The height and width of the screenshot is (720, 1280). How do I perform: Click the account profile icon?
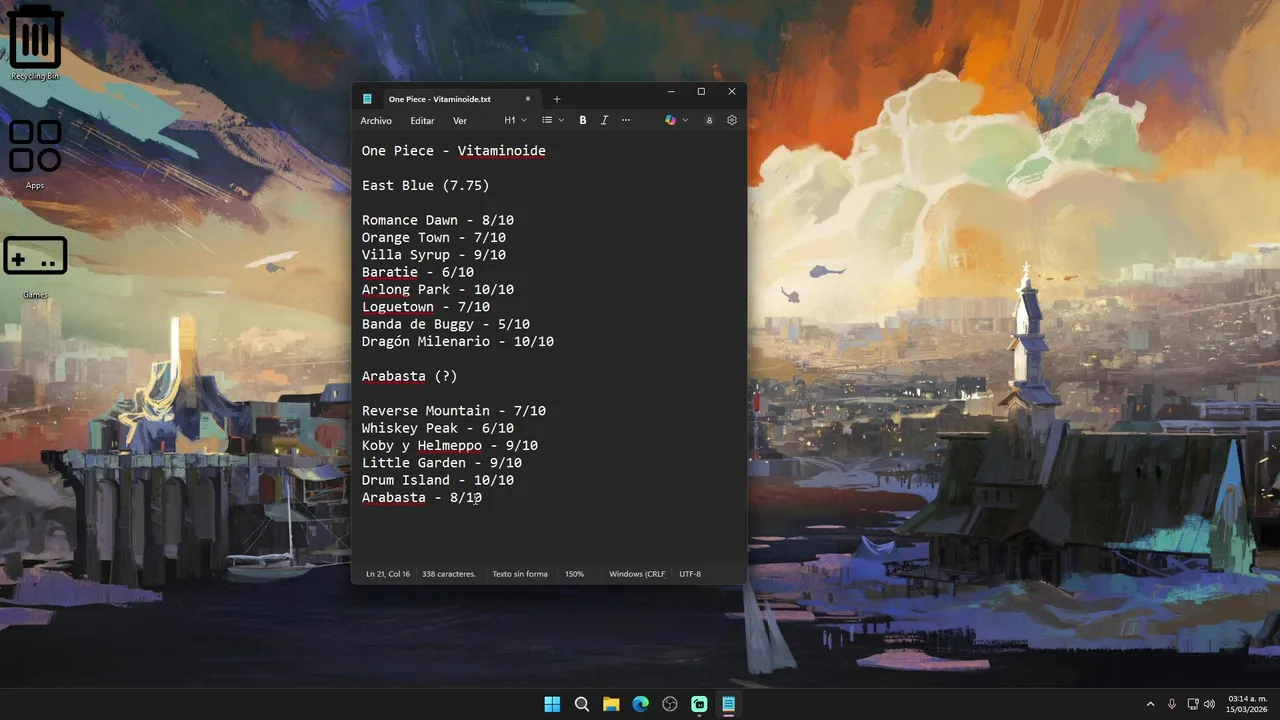coord(709,120)
